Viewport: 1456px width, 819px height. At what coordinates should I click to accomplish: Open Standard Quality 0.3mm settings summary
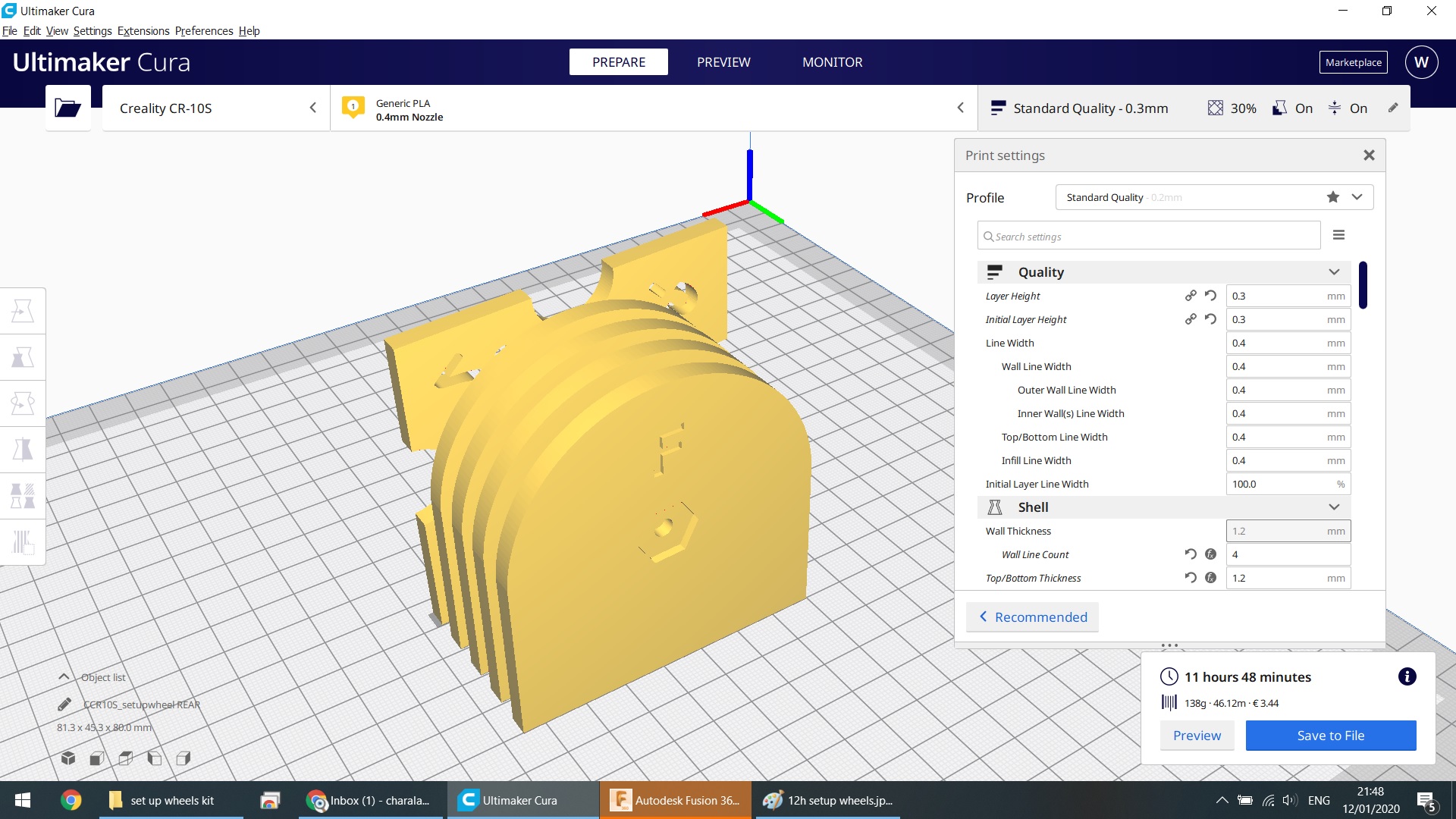pos(1194,108)
